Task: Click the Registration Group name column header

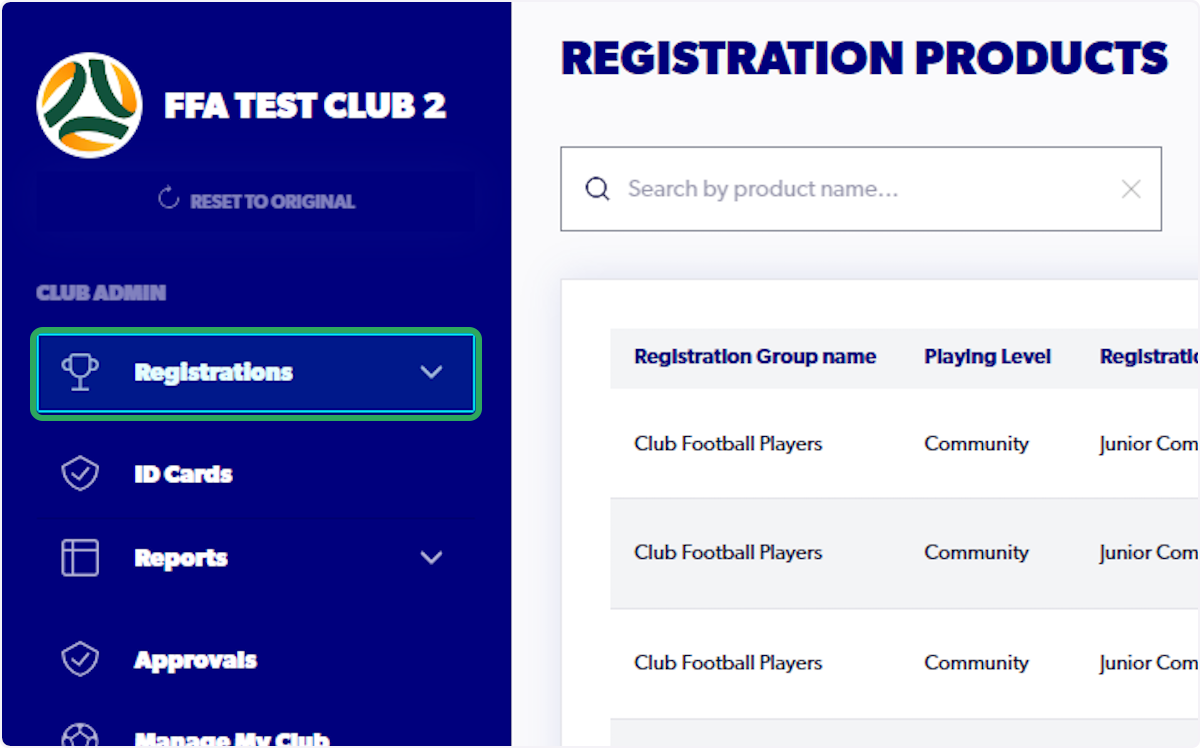Action: click(x=755, y=356)
